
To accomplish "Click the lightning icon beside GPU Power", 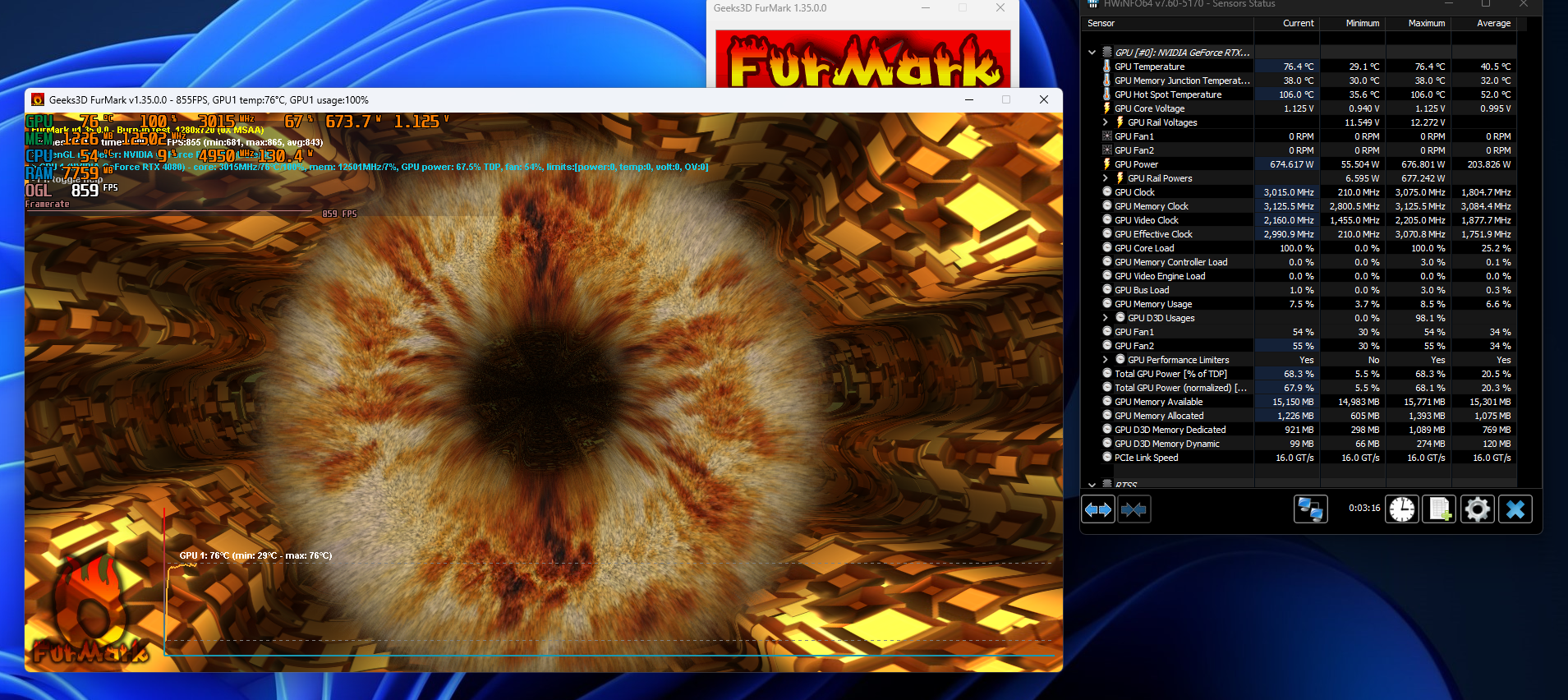I will [1106, 164].
